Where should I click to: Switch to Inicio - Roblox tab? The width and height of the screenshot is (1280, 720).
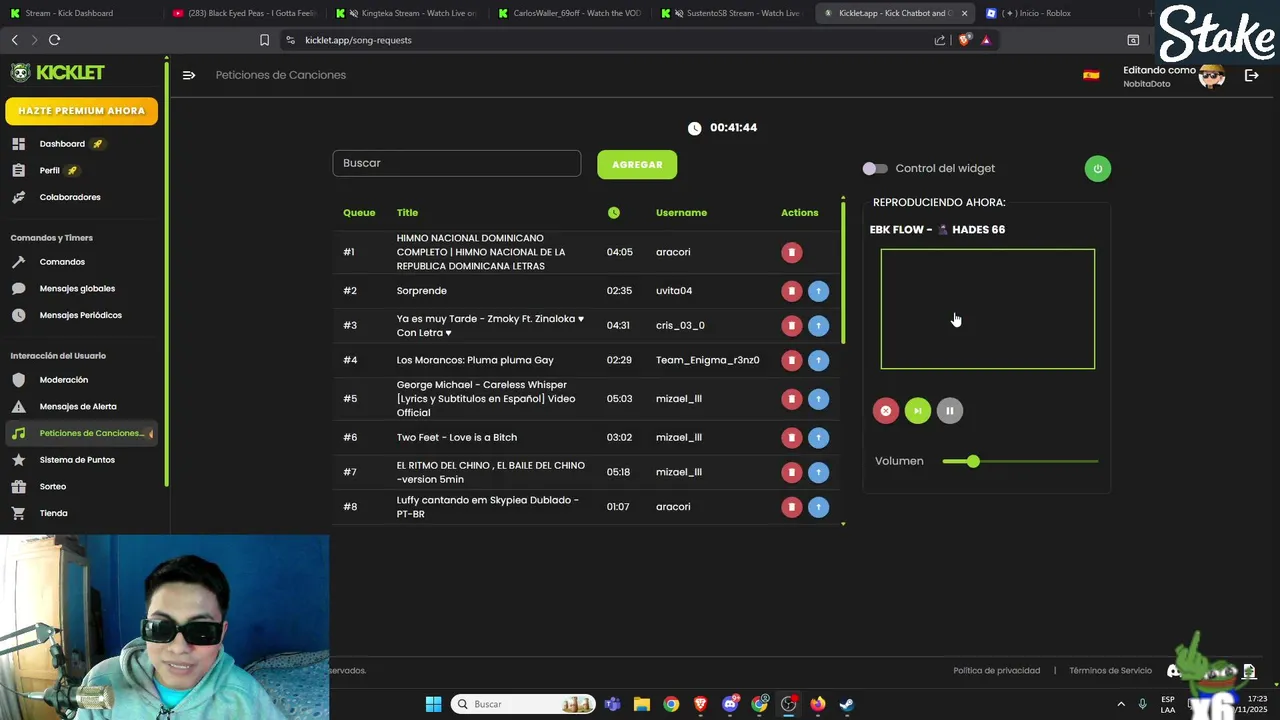(1050, 13)
